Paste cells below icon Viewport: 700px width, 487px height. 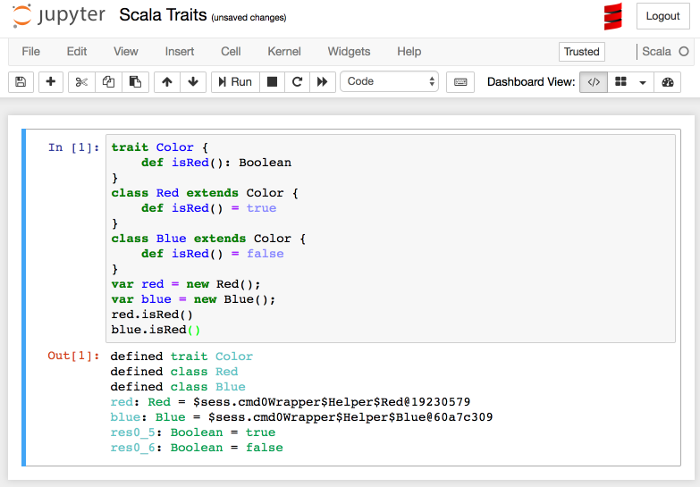click(135, 82)
